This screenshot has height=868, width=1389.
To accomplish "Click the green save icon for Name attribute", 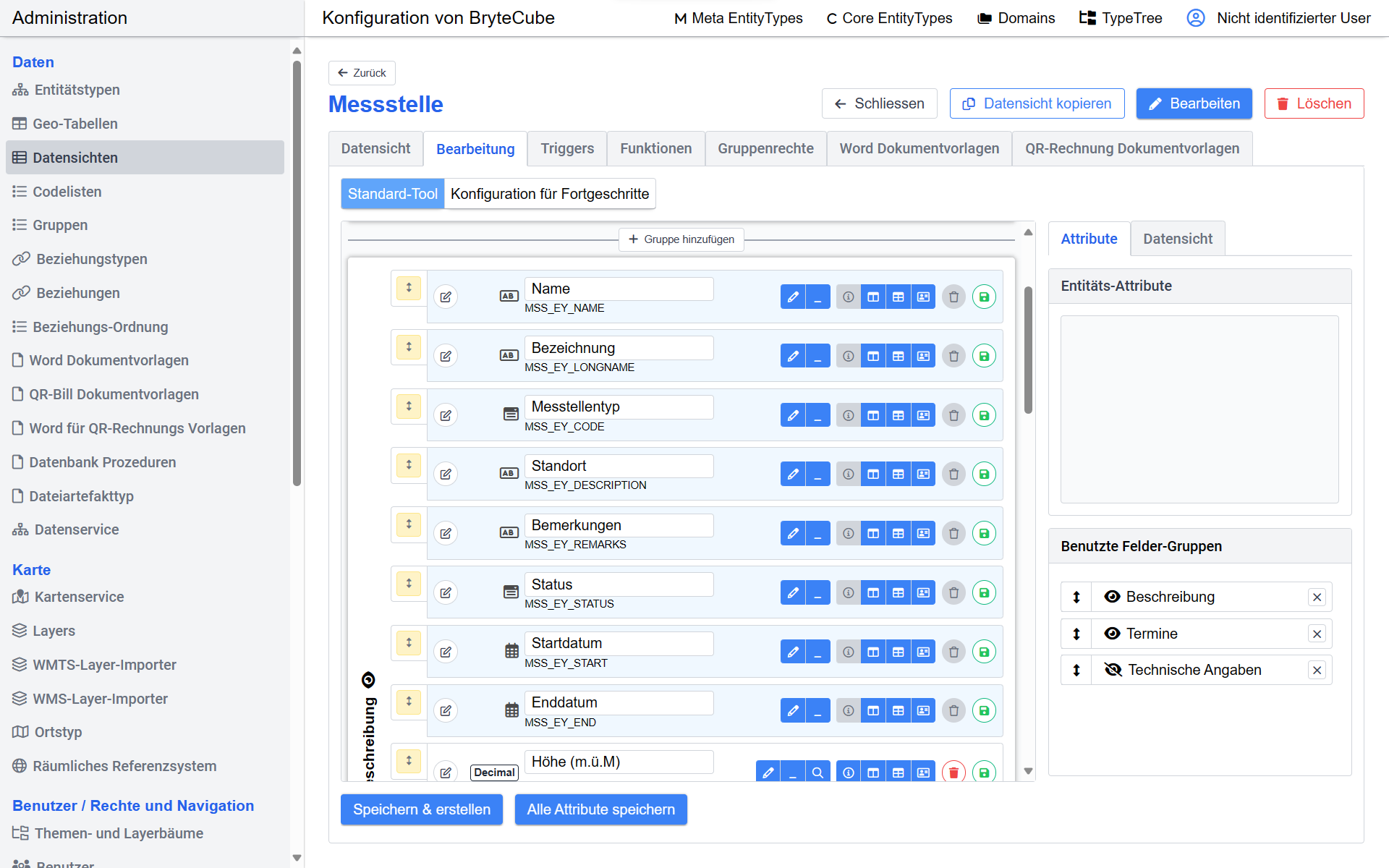I will (984, 297).
